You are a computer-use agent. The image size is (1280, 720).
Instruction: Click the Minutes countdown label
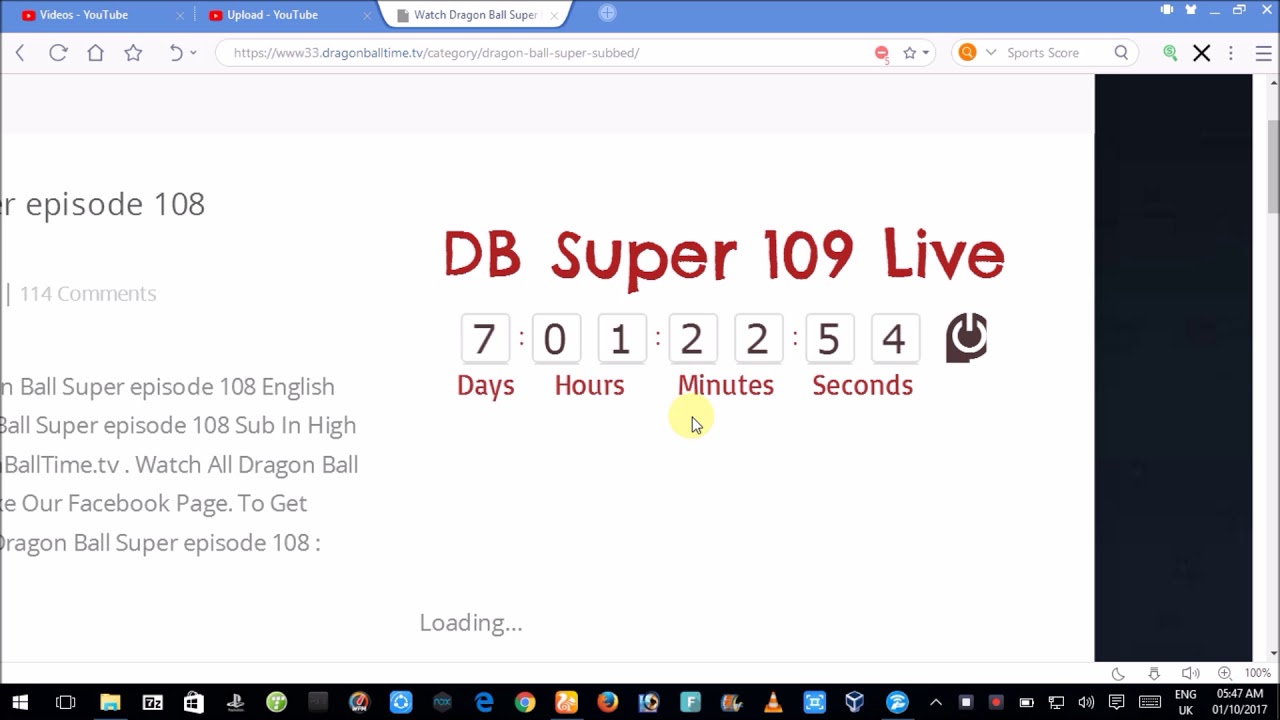point(725,385)
